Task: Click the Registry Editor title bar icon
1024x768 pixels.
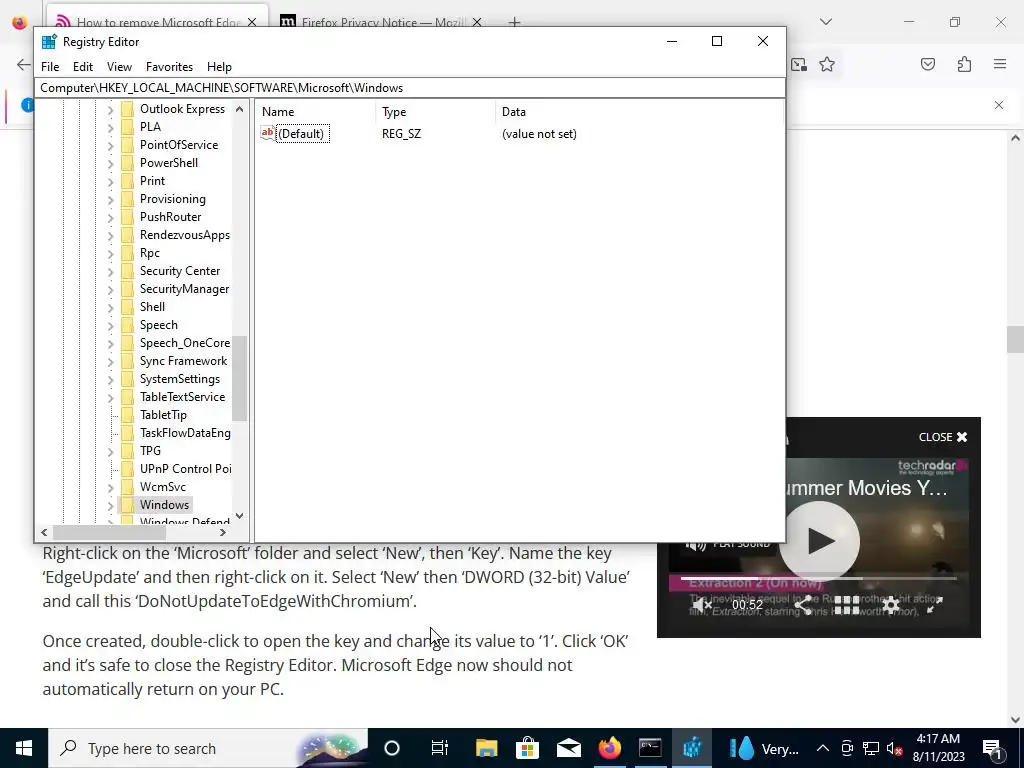Action: [x=49, y=42]
